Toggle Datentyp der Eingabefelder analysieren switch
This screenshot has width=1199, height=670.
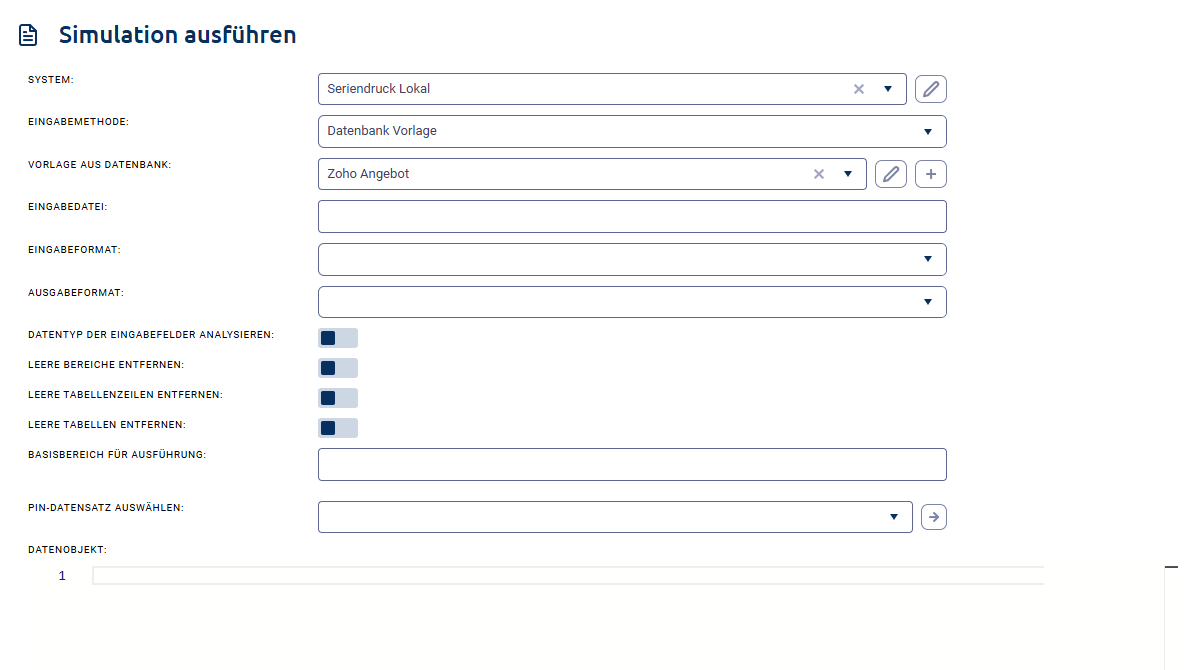pyautogui.click(x=337, y=338)
